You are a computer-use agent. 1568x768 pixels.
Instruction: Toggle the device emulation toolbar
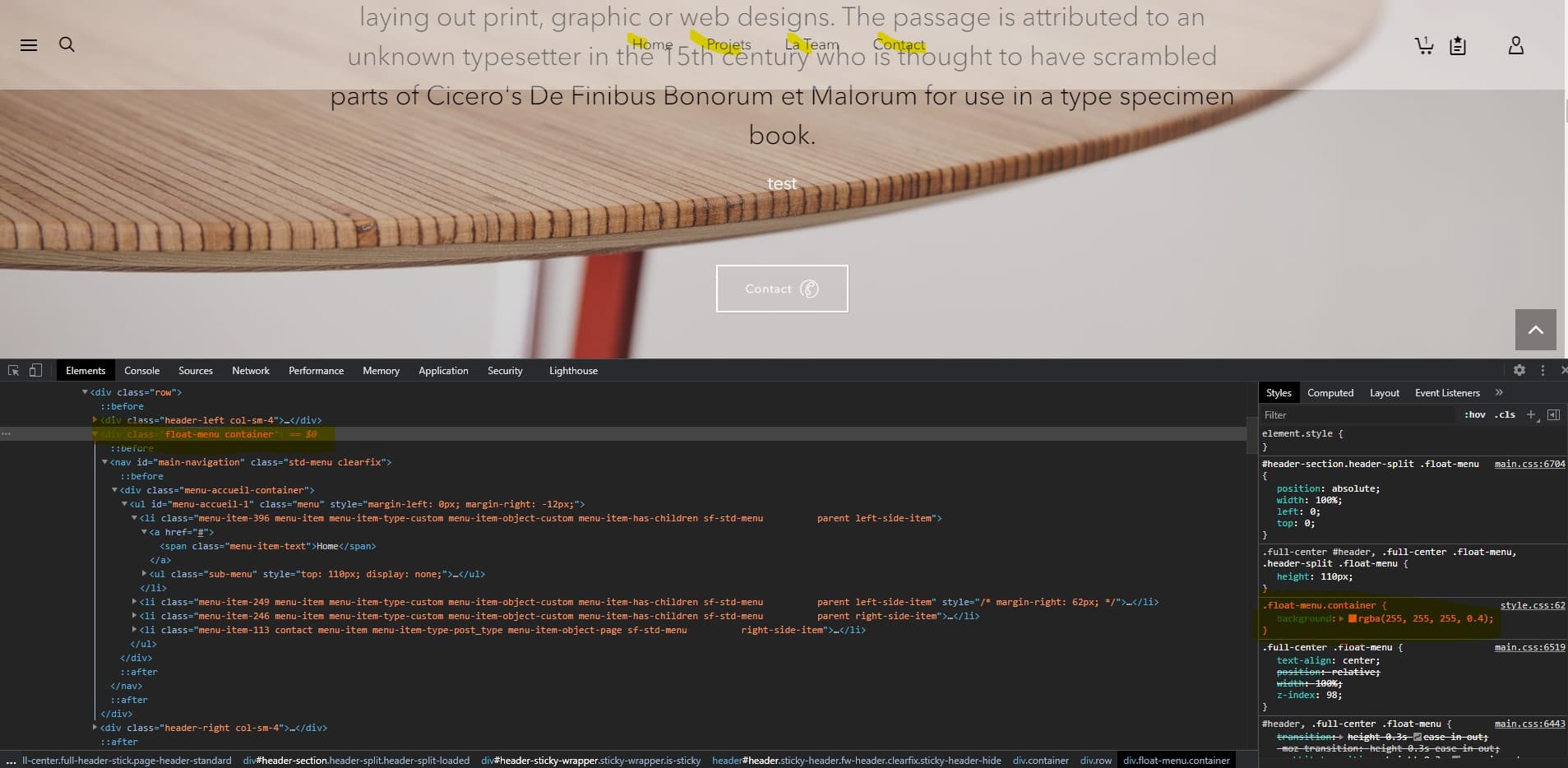(x=35, y=371)
